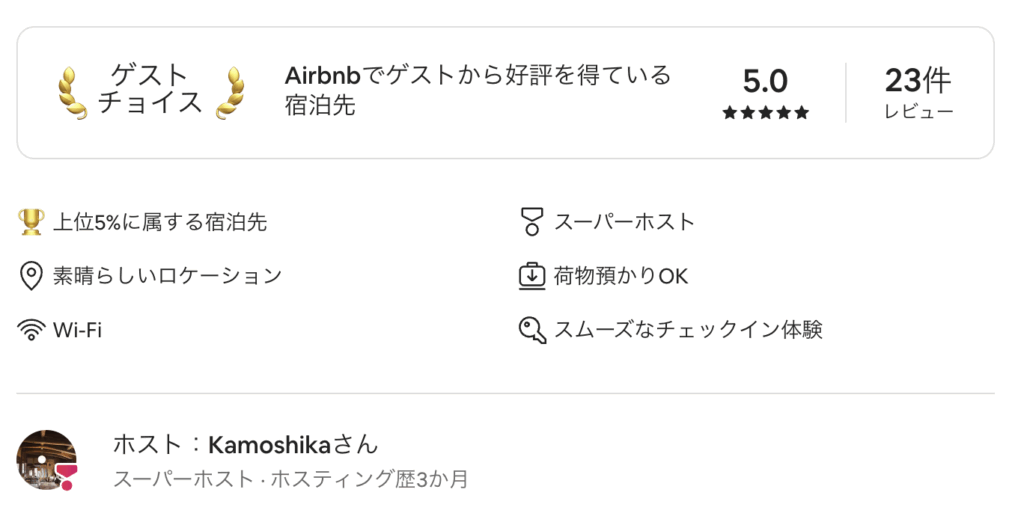Click the five-star rating row
Screen dimensions: 1024x522
[x=765, y=113]
